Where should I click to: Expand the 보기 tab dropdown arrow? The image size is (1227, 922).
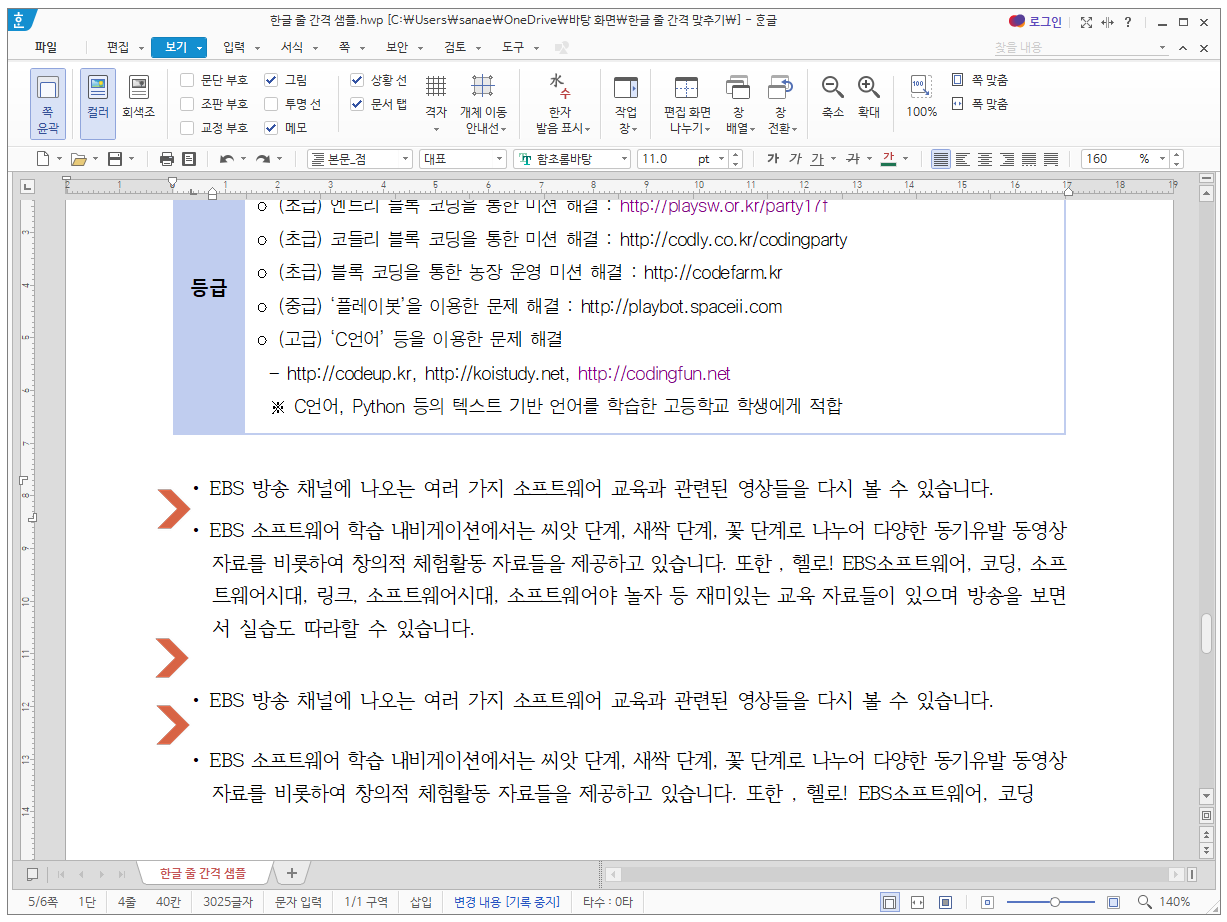coord(200,47)
